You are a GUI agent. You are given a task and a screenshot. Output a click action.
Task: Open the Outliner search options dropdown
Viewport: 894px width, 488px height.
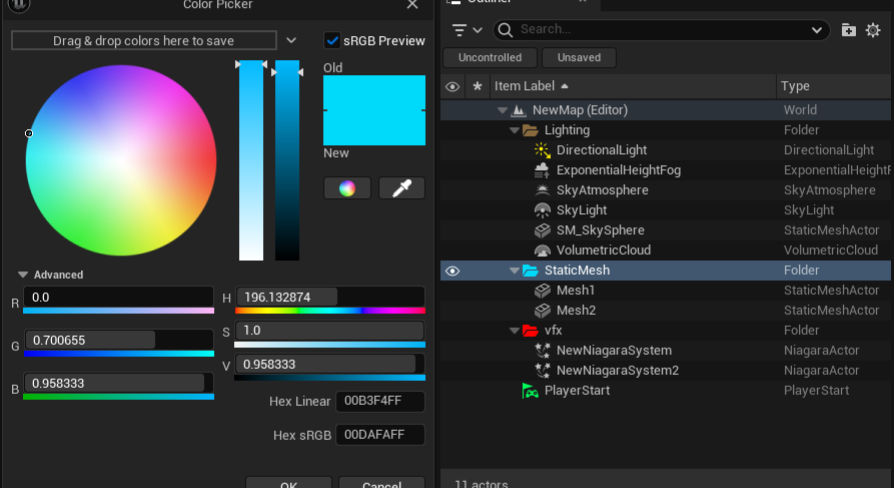816,30
